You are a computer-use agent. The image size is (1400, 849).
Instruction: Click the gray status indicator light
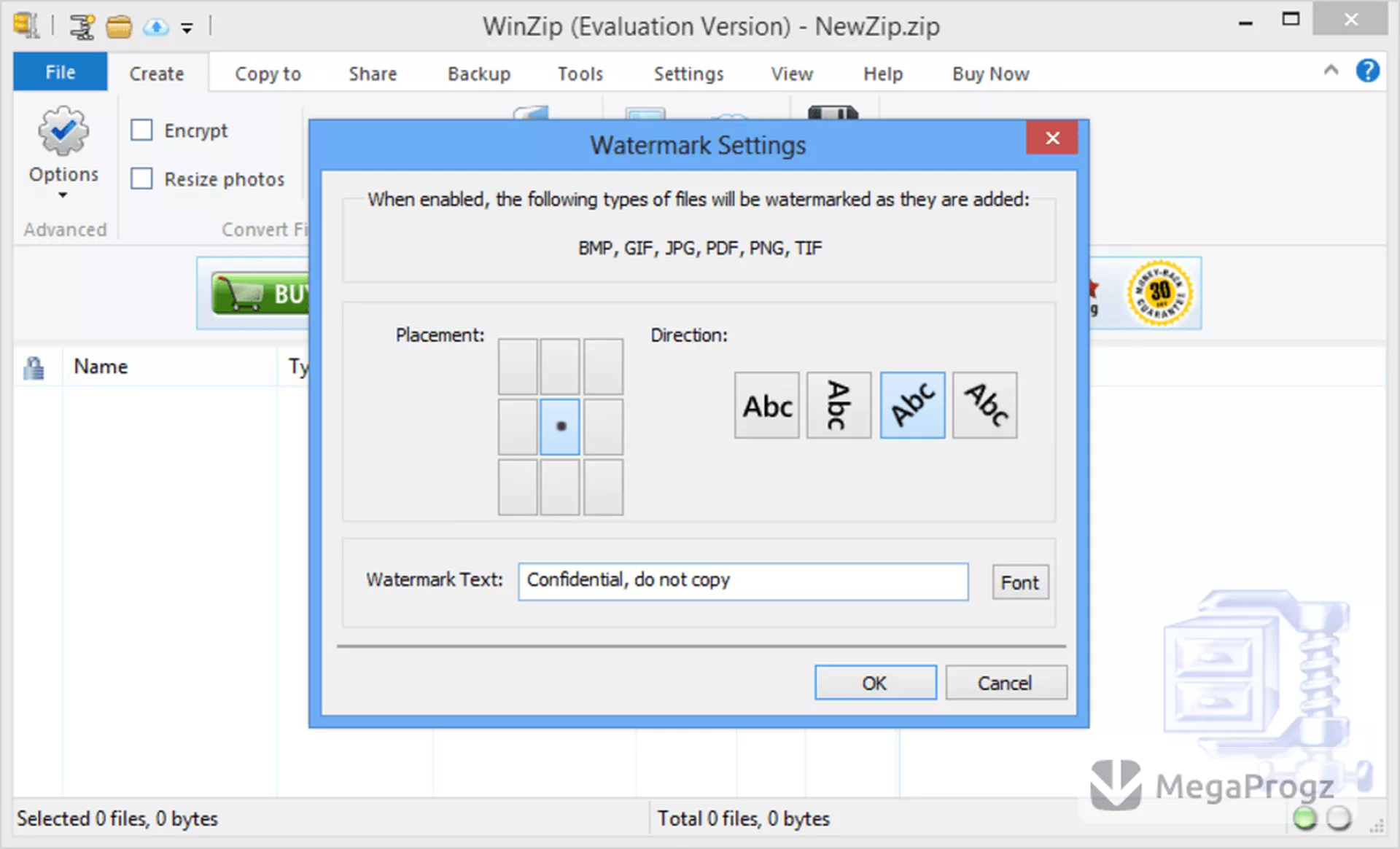pyautogui.click(x=1339, y=818)
